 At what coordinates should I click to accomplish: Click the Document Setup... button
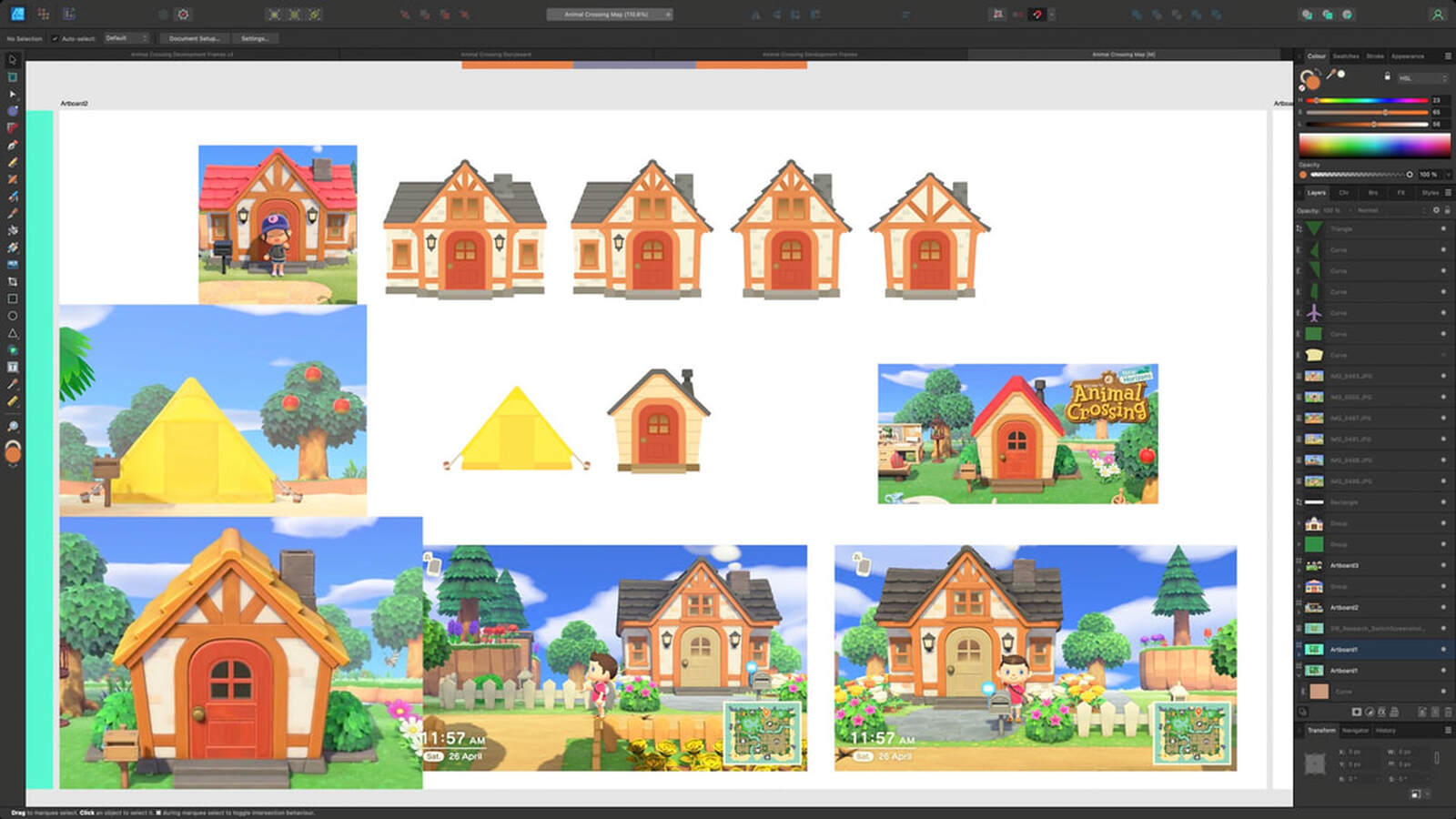194,38
